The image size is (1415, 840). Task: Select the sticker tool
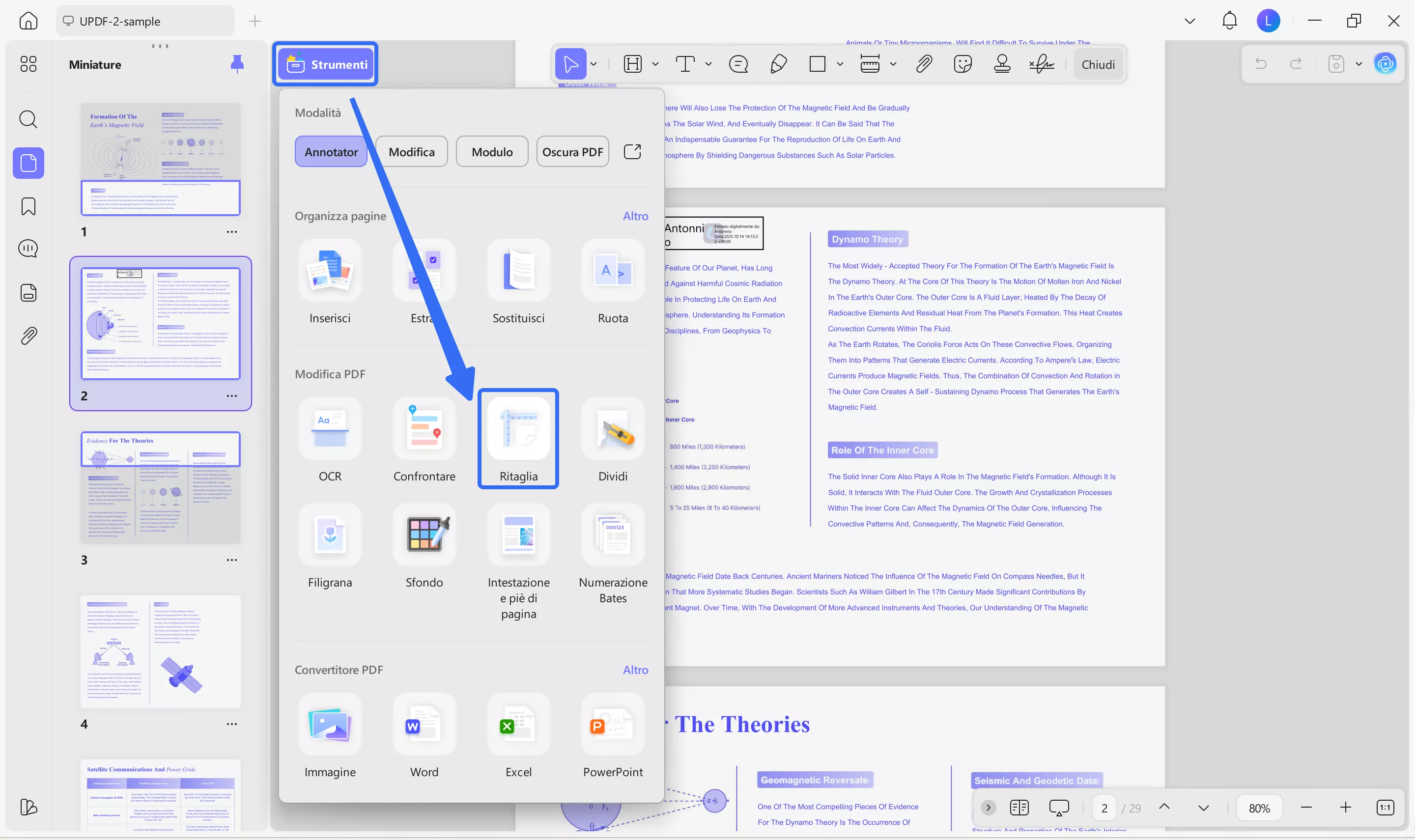962,63
